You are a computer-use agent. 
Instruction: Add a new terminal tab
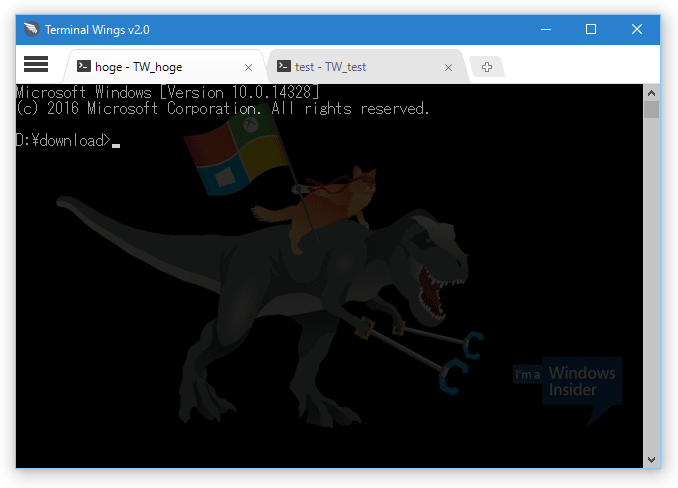point(487,67)
